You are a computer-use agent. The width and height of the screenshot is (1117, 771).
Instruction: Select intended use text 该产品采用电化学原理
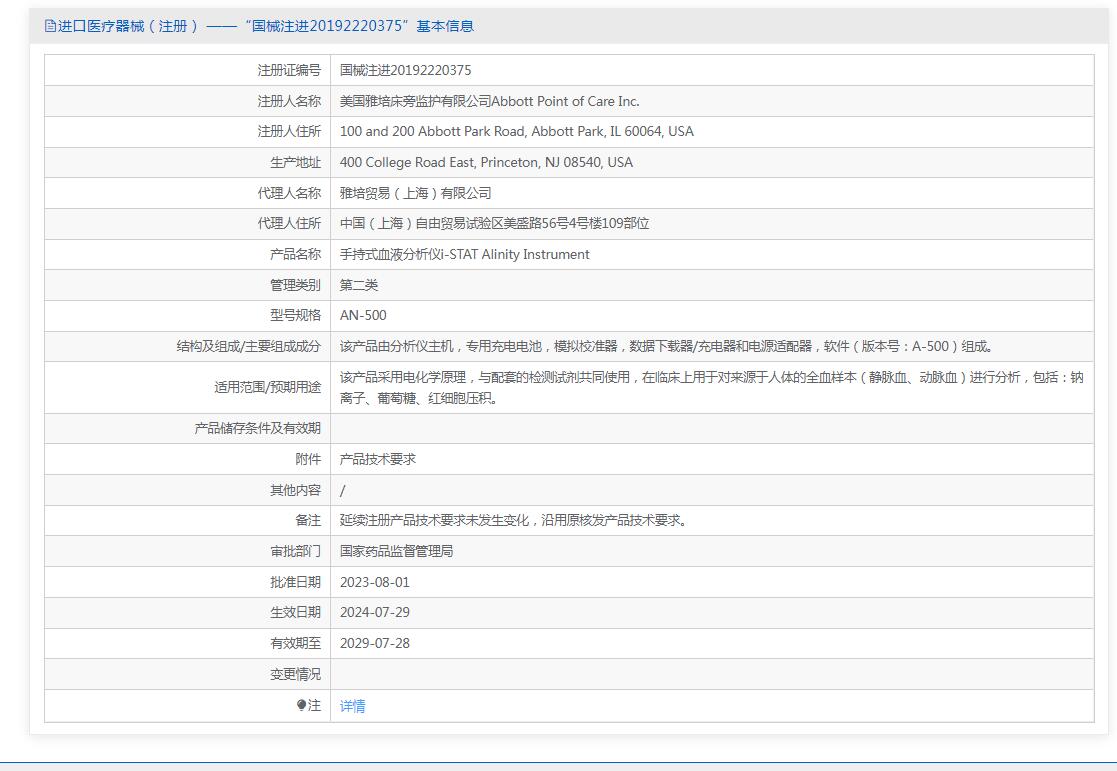click(403, 377)
